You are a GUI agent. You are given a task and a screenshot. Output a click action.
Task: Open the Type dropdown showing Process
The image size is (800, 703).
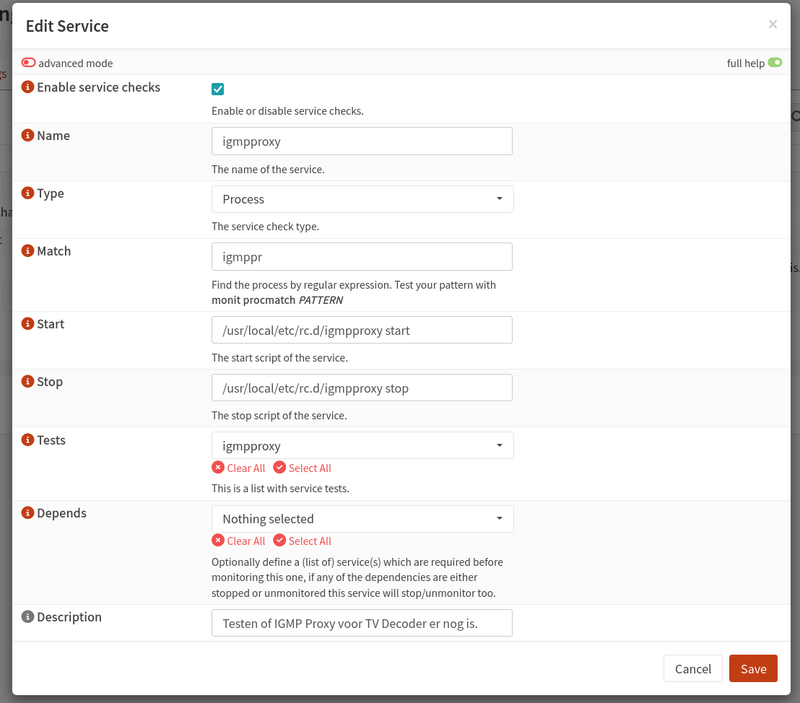(362, 199)
